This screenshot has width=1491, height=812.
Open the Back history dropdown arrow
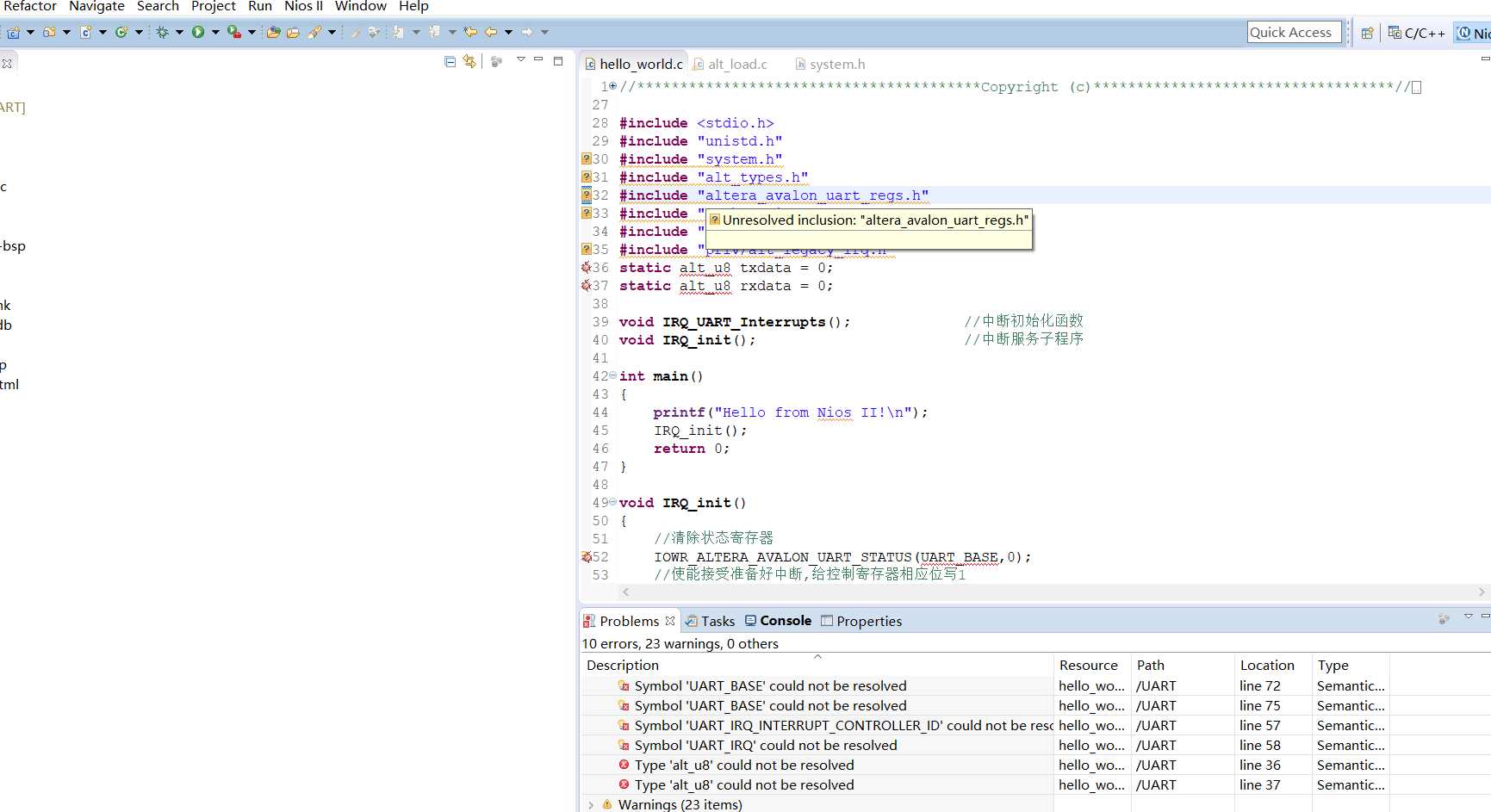508,33
